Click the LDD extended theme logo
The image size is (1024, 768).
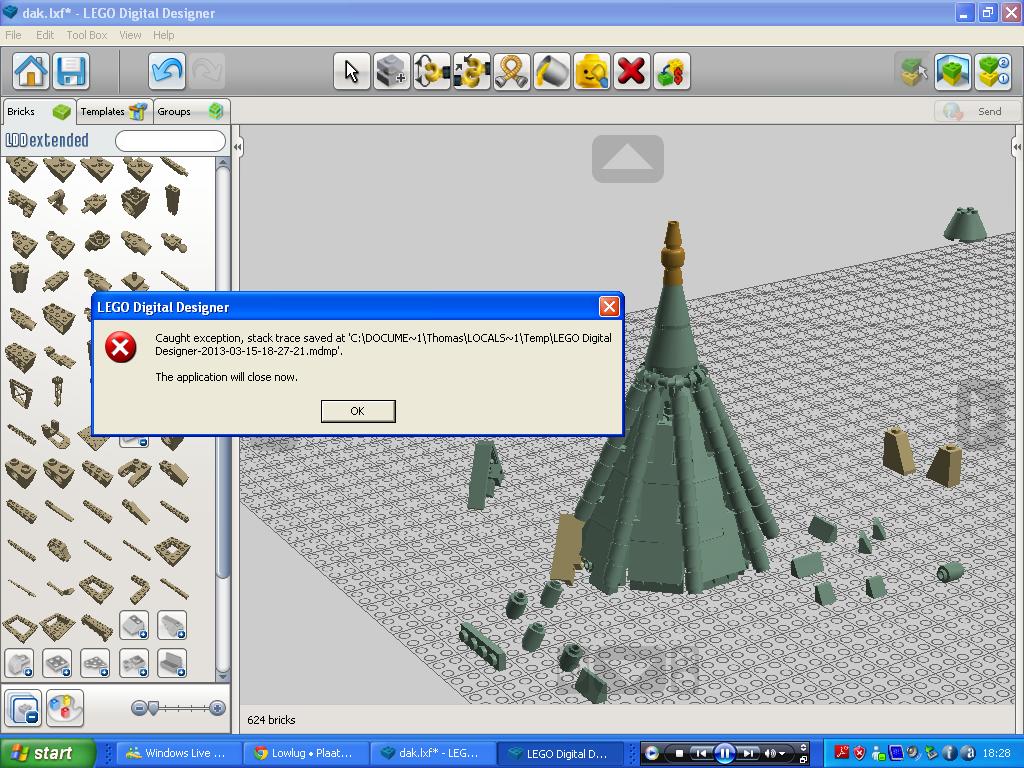pyautogui.click(x=47, y=140)
